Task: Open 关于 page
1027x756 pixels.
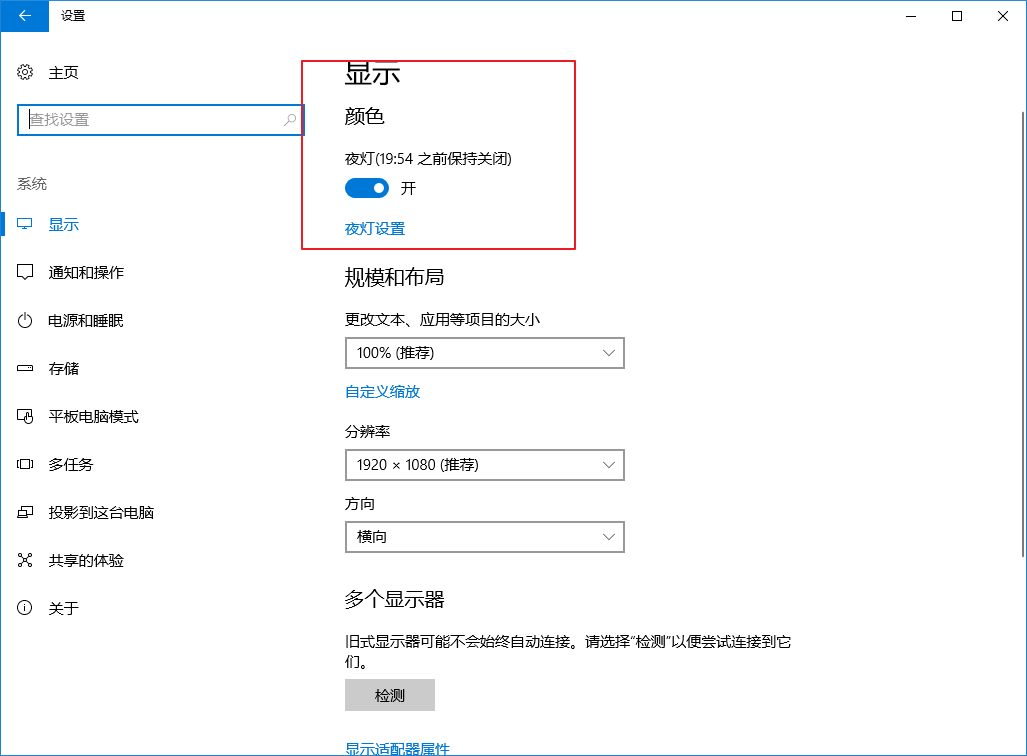Action: coord(64,609)
